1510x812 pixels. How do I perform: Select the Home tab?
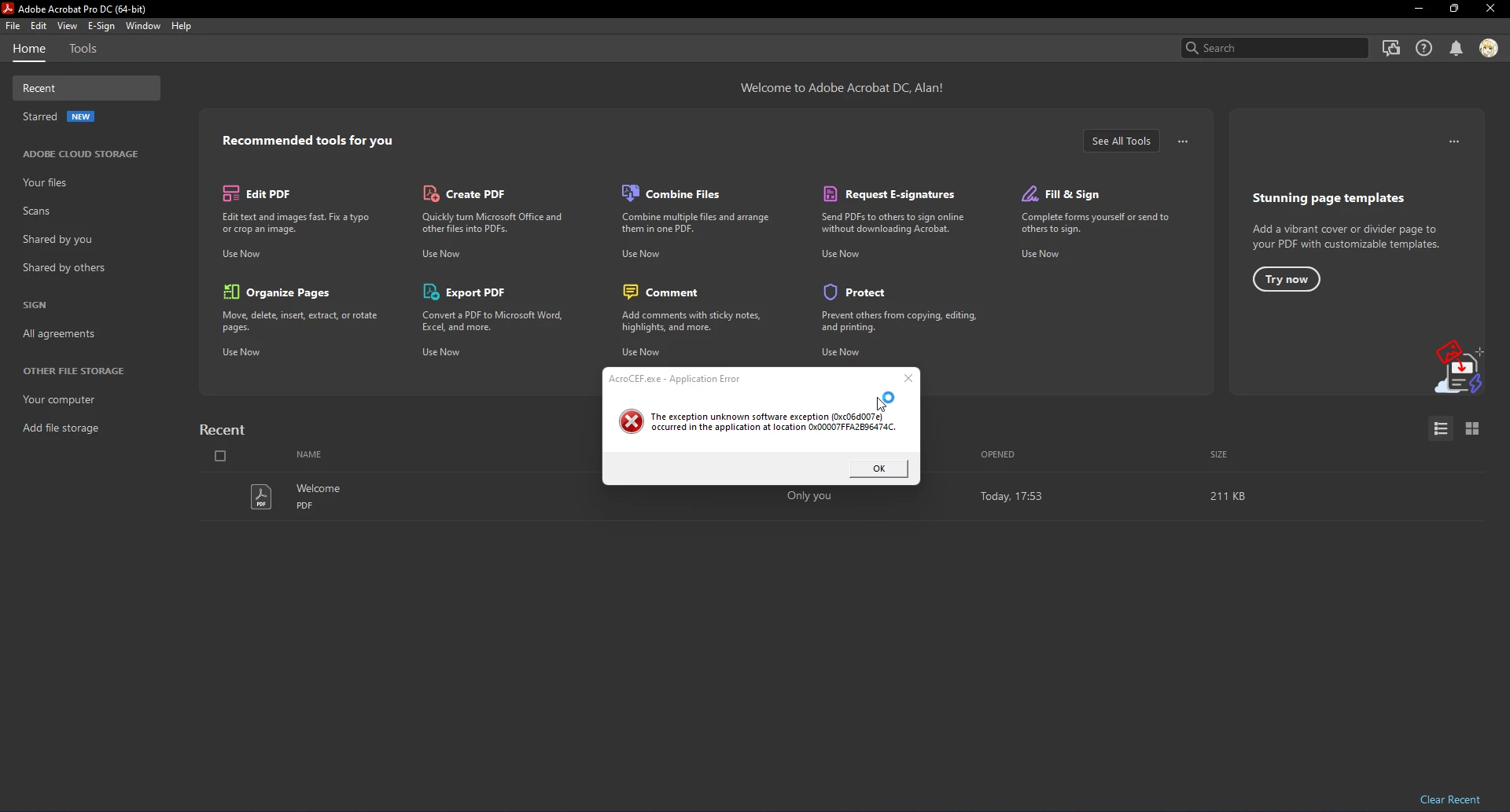click(x=29, y=49)
